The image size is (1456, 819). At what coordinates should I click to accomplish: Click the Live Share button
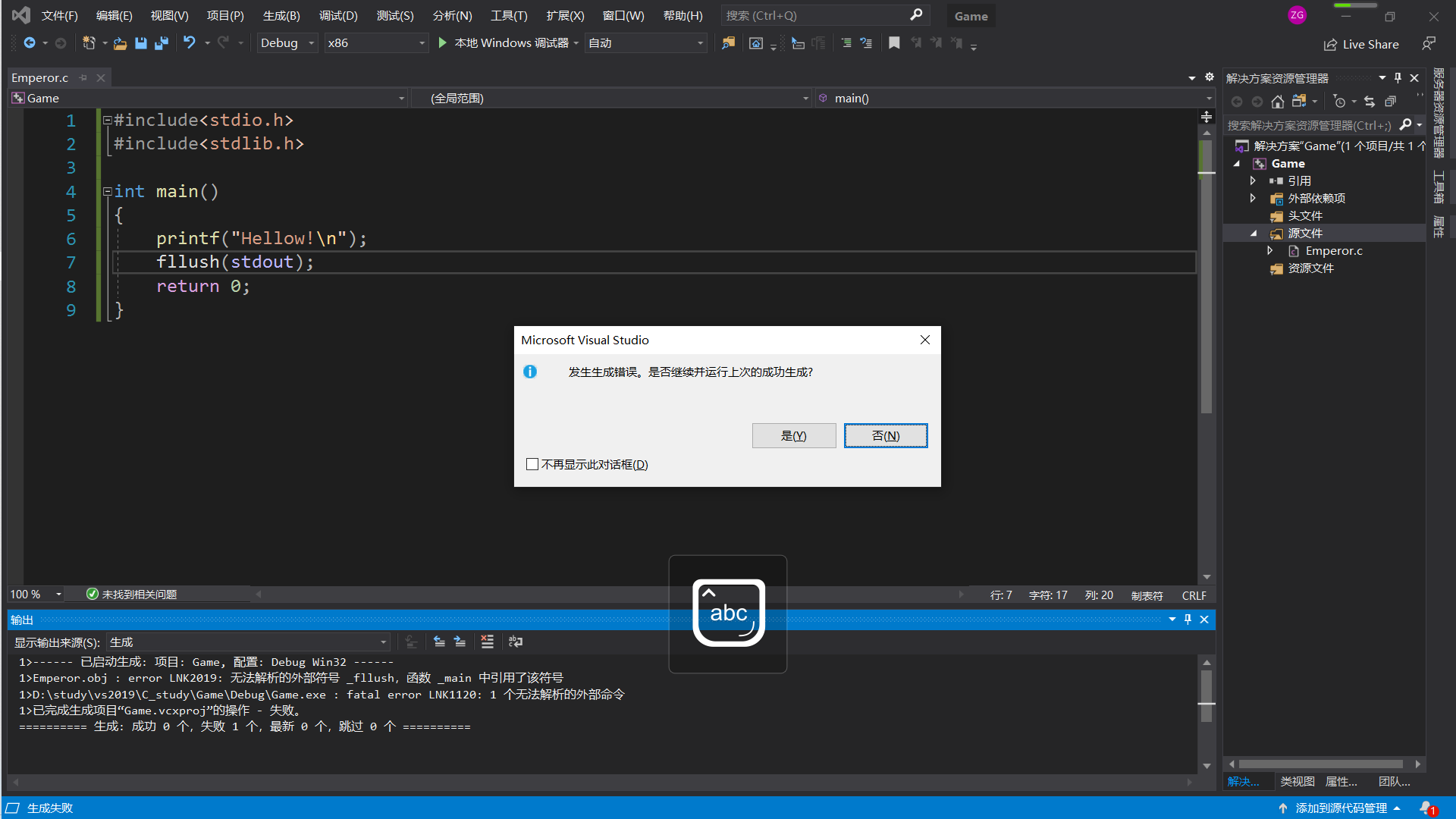click(1361, 44)
